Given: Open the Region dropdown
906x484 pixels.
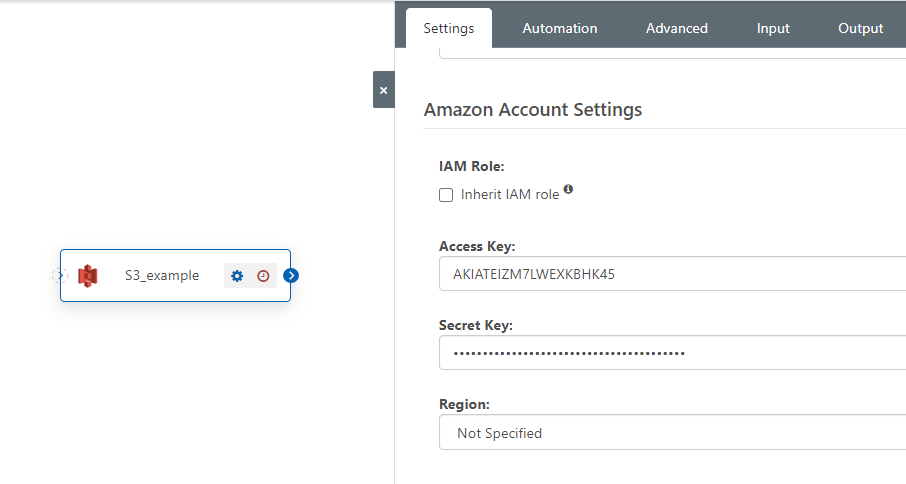Looking at the screenshot, I should click(673, 433).
